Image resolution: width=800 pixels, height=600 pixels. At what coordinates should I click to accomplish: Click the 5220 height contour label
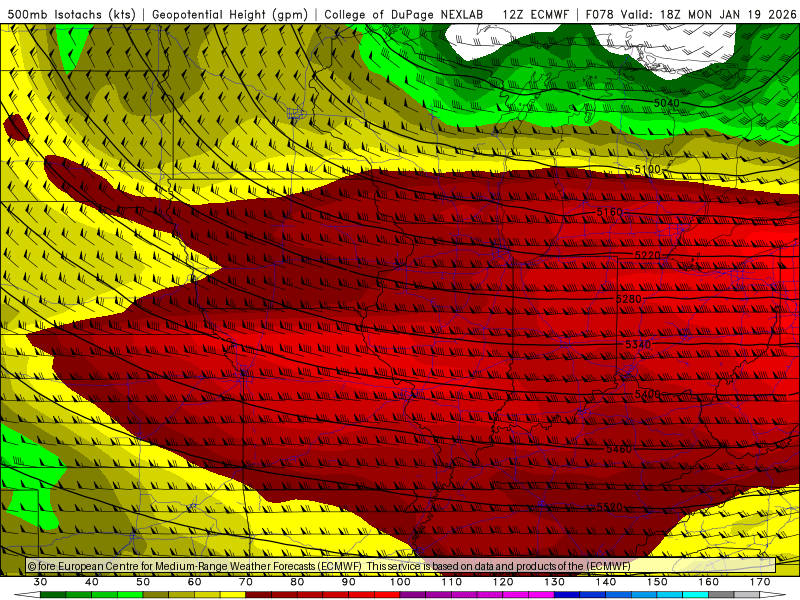(647, 255)
